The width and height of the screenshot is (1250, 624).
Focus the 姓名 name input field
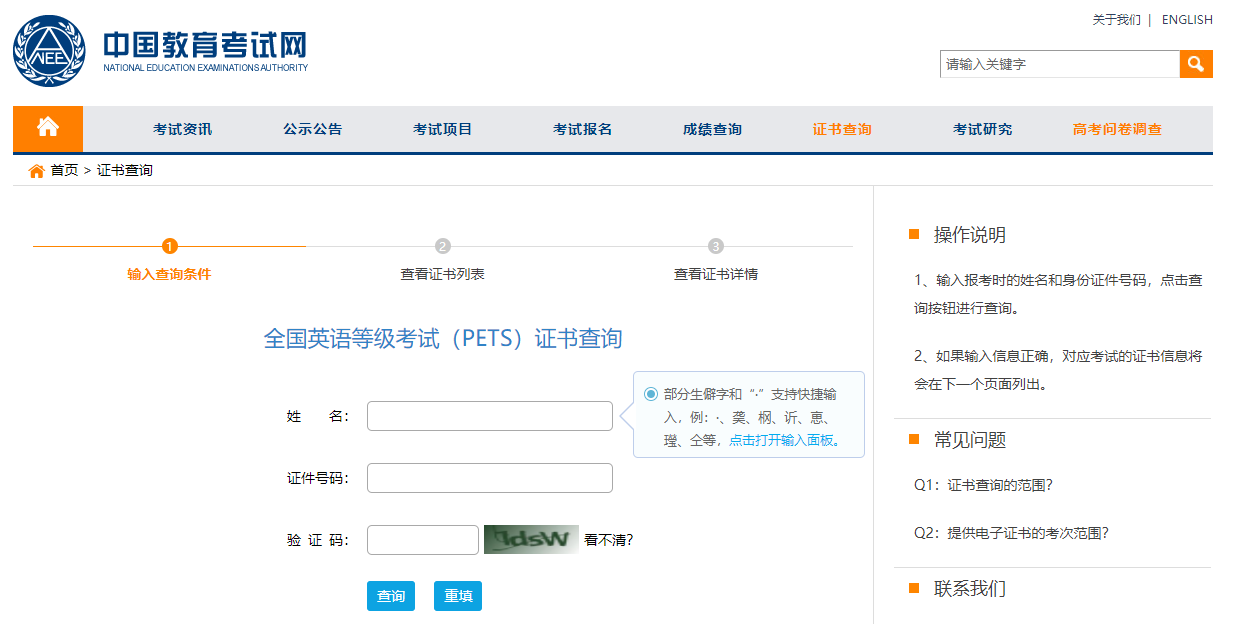tap(489, 416)
